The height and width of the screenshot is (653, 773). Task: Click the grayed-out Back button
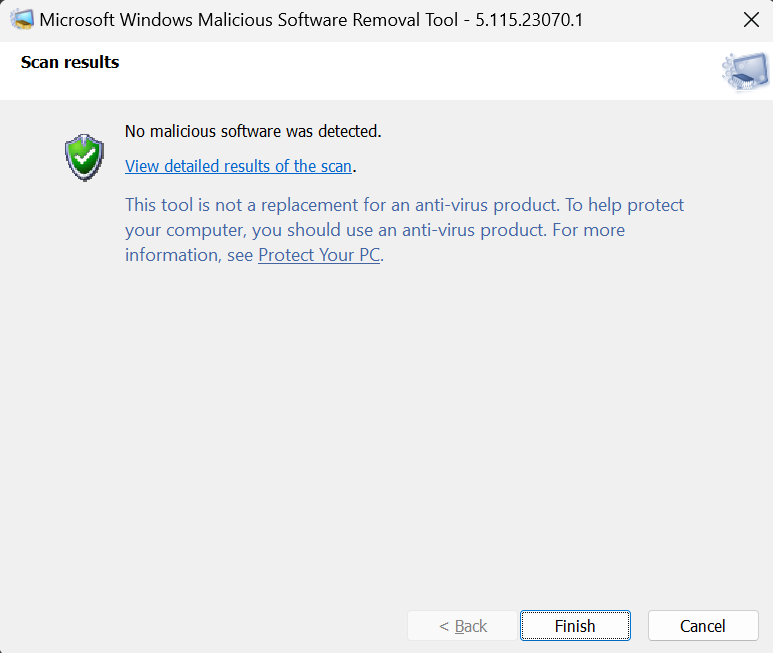[x=462, y=626]
